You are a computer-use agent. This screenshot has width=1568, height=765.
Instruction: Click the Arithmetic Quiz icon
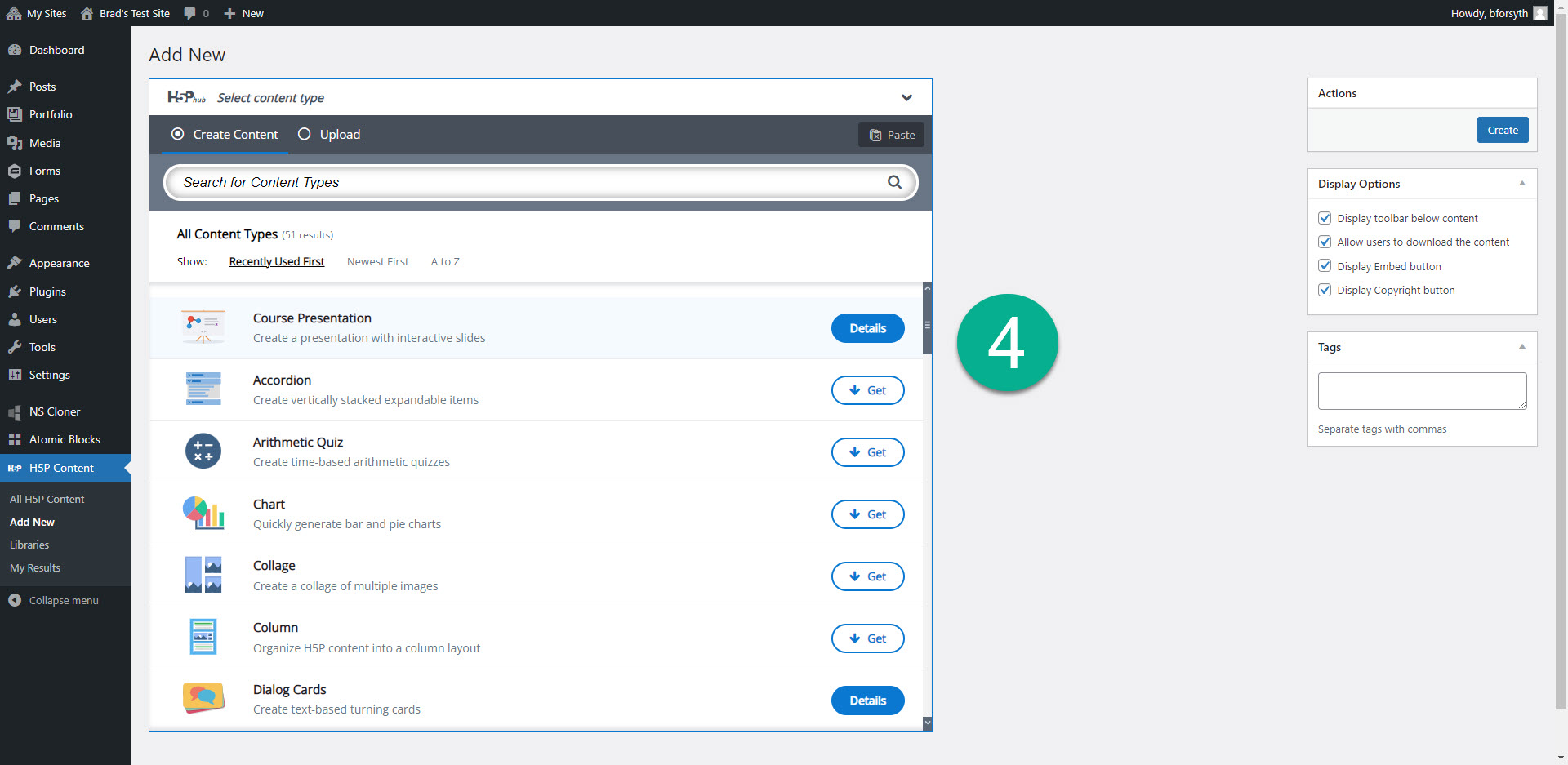coord(203,451)
